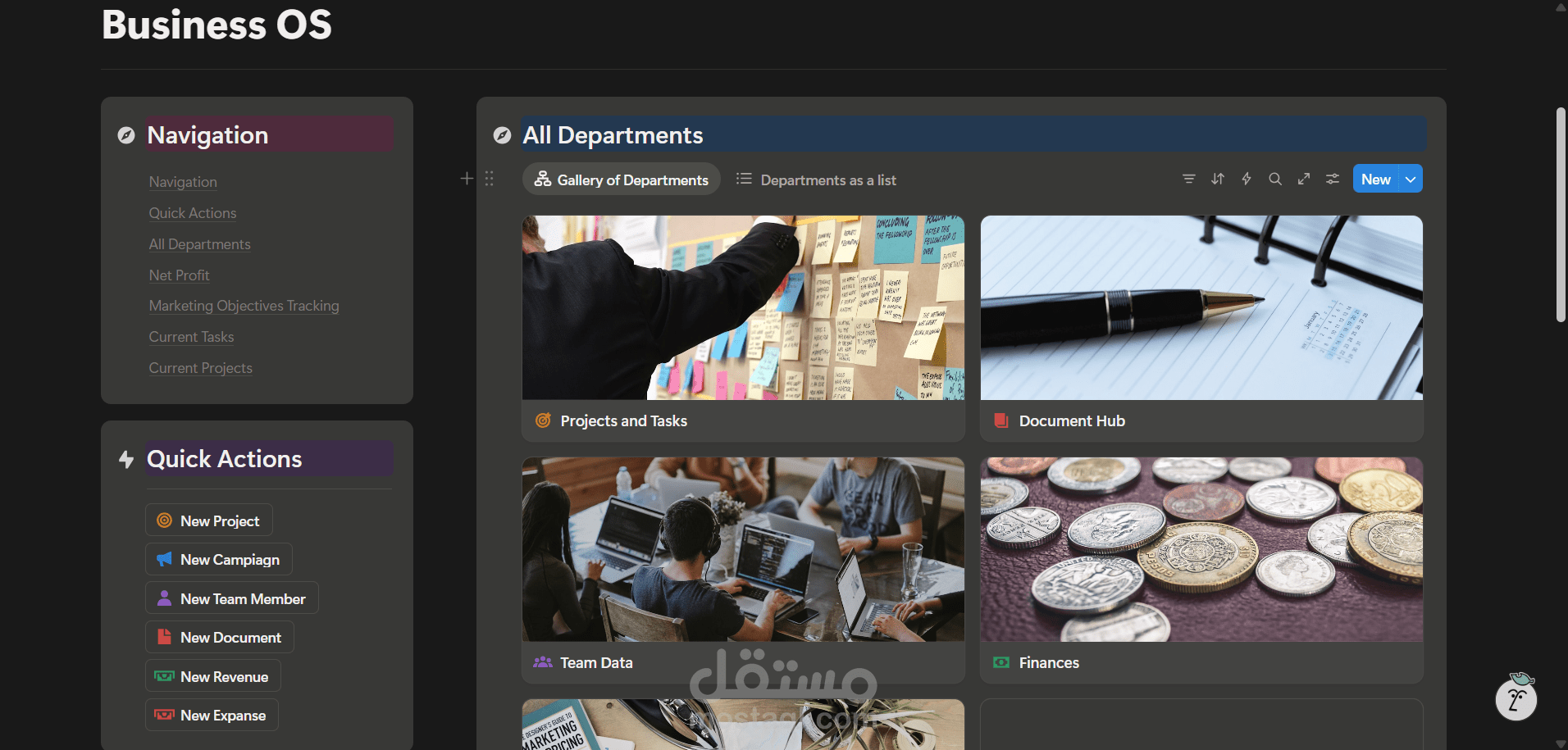Click the red banknote icon on New Expanse

164,715
